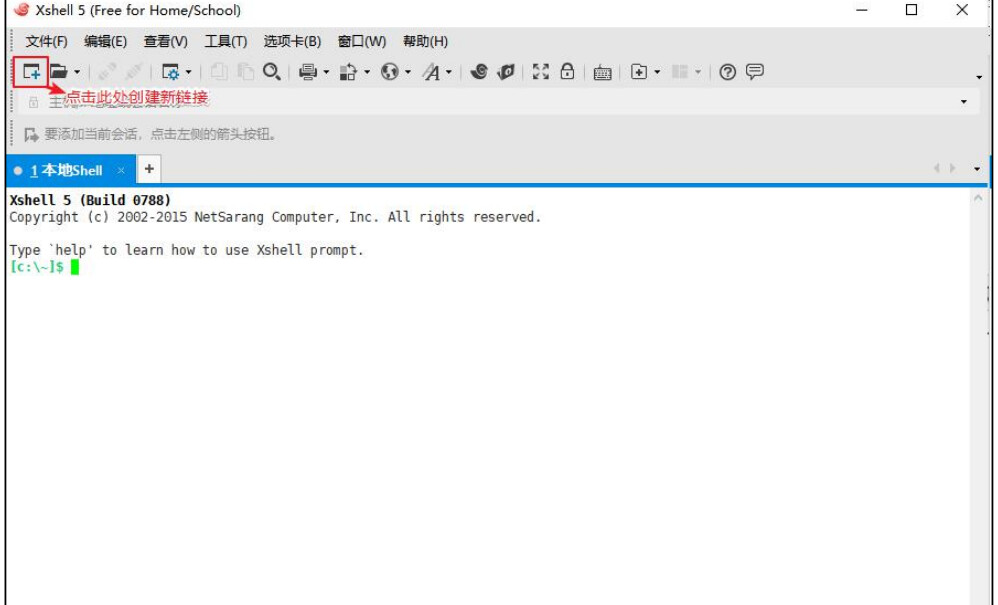Open the 查看(V) menu

(165, 41)
